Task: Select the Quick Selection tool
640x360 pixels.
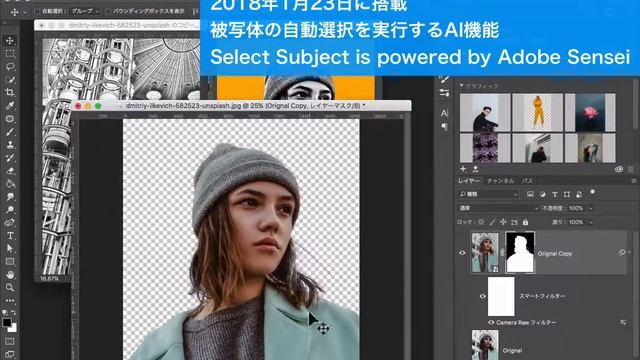Action: click(10, 80)
